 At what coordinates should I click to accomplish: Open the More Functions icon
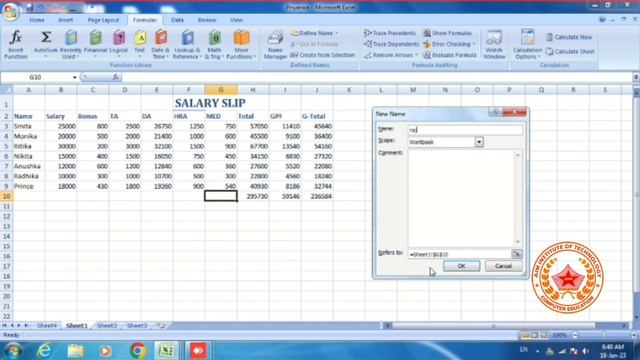coord(241,44)
